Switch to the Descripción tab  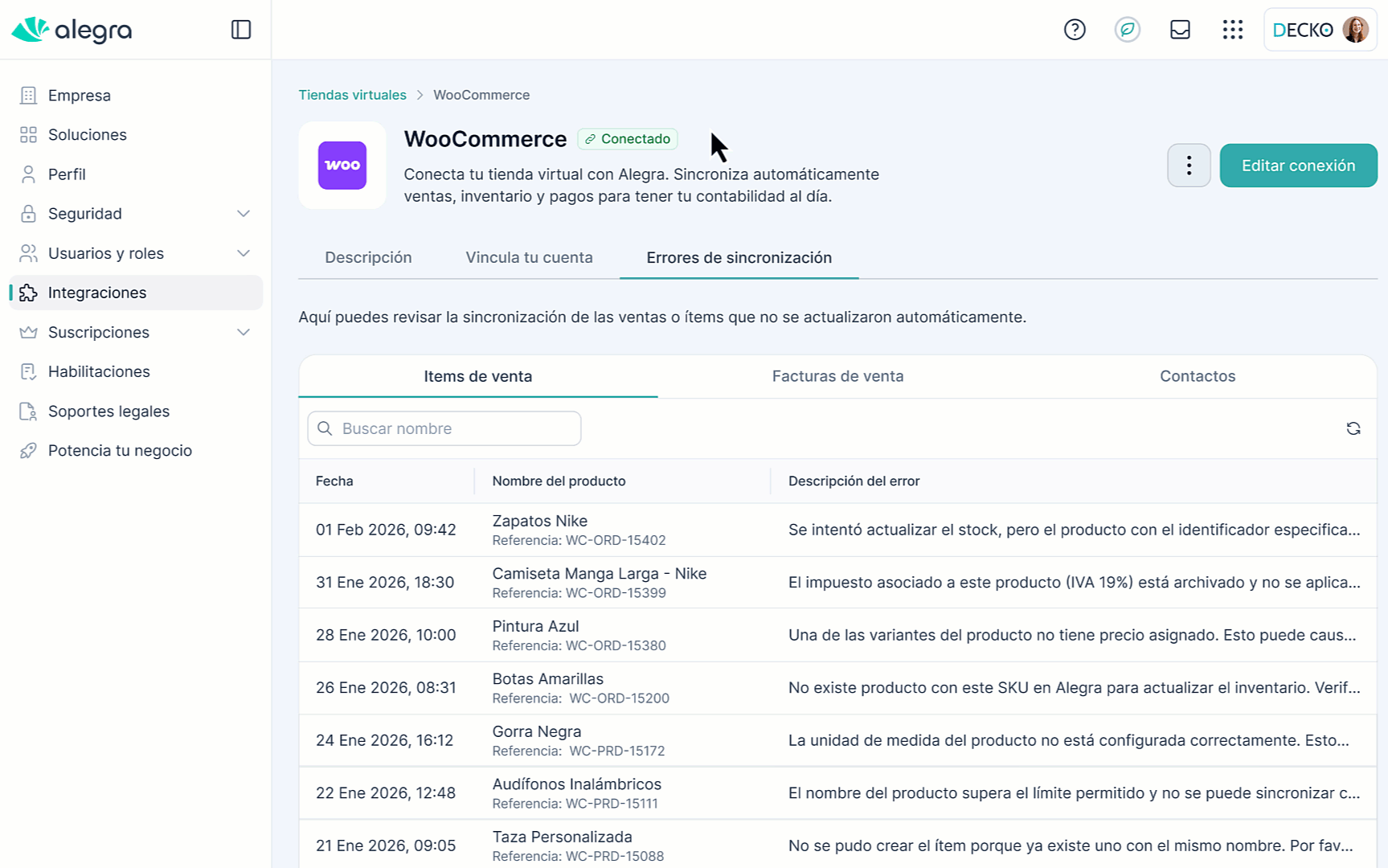368,258
